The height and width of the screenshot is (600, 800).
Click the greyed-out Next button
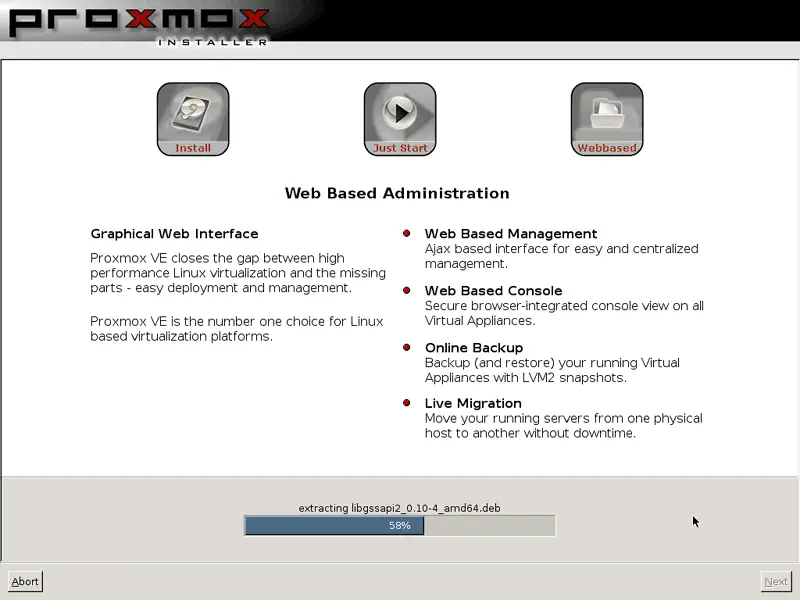[x=776, y=581]
